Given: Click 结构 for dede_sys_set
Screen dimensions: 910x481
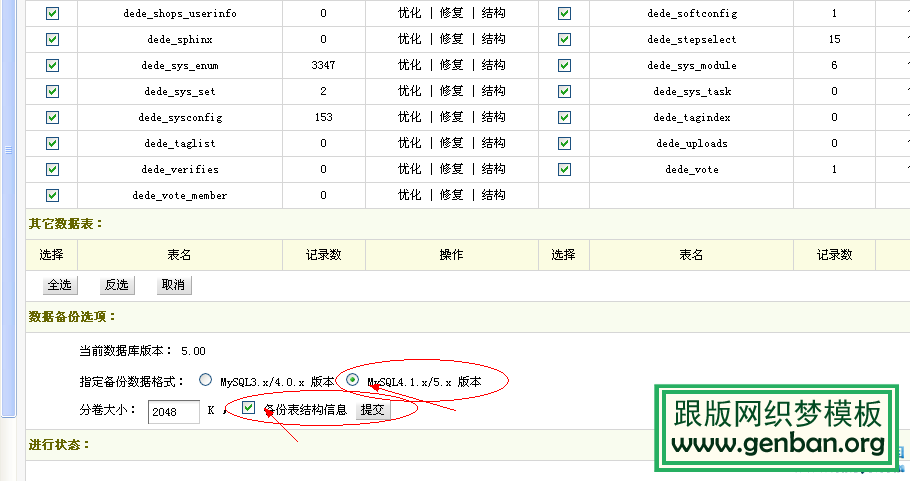Looking at the screenshot, I should (493, 91).
